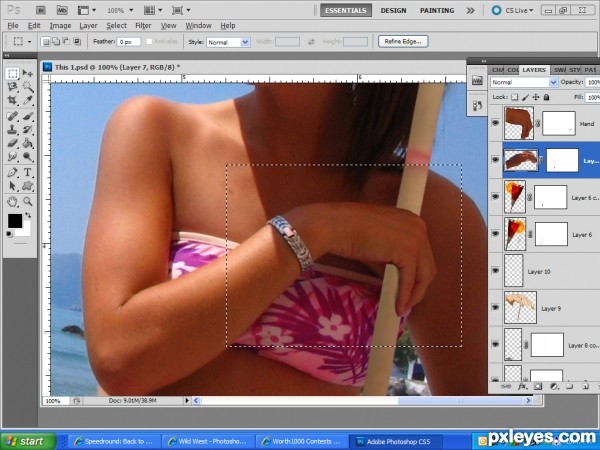Expand more workspaces with the double chevron
600x450 pixels.
point(470,10)
